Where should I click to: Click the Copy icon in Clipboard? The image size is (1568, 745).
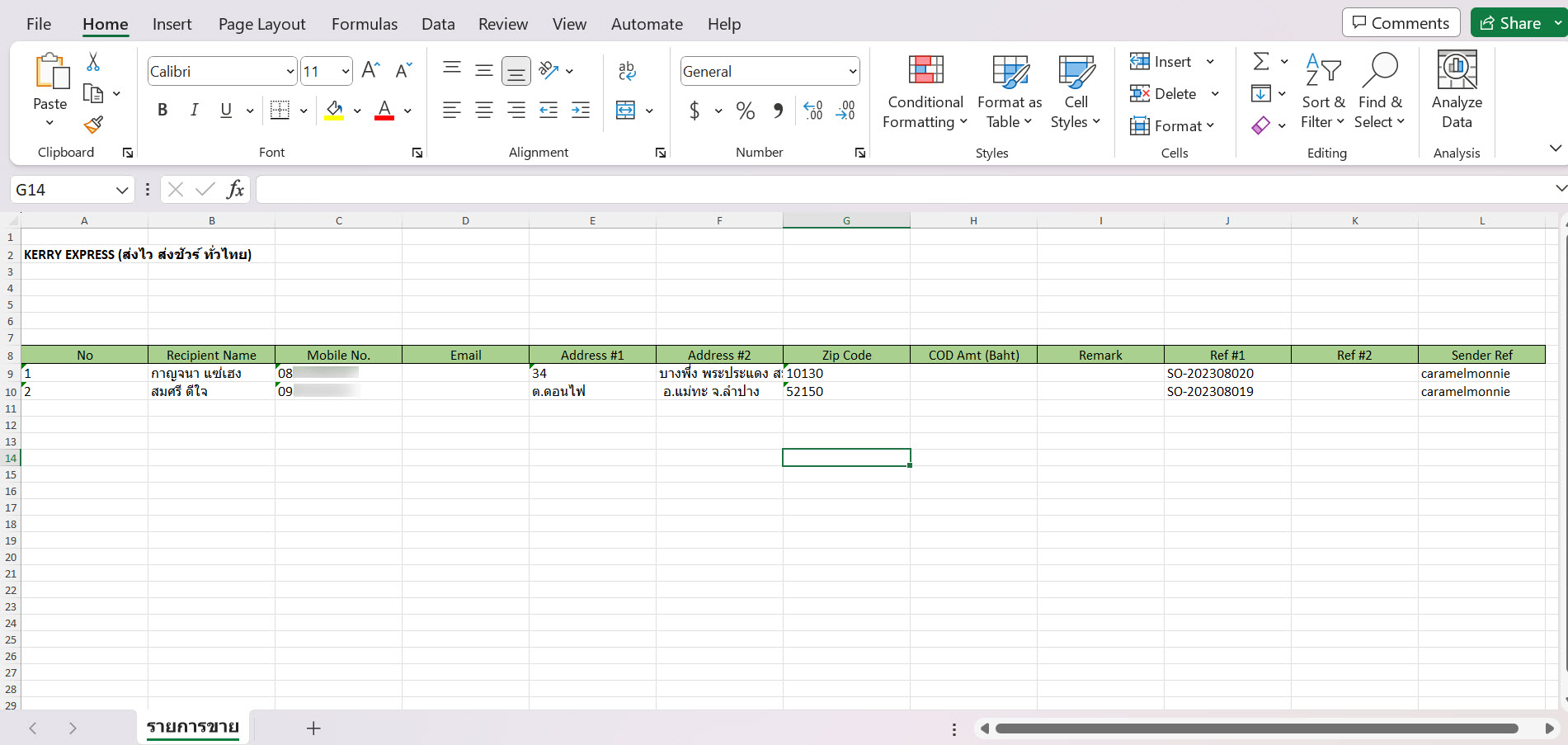(93, 93)
